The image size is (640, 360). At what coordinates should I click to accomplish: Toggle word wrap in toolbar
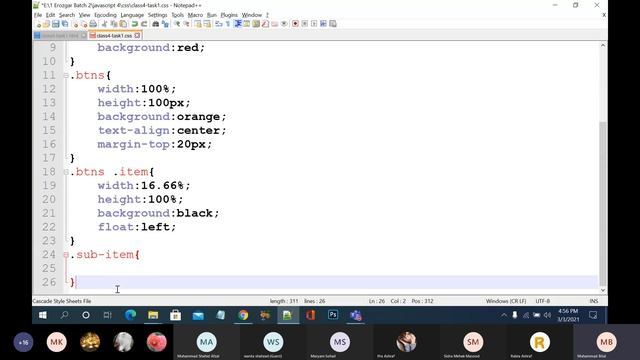click(x=218, y=24)
